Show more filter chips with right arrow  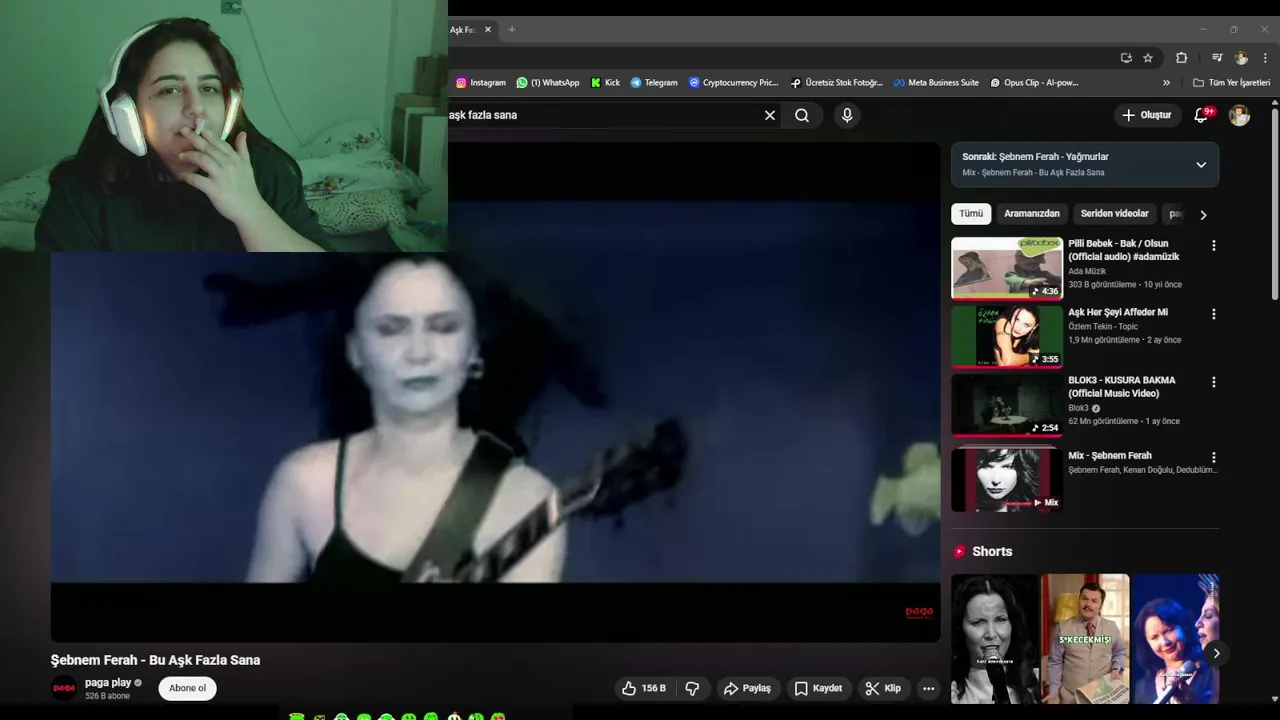1203,214
